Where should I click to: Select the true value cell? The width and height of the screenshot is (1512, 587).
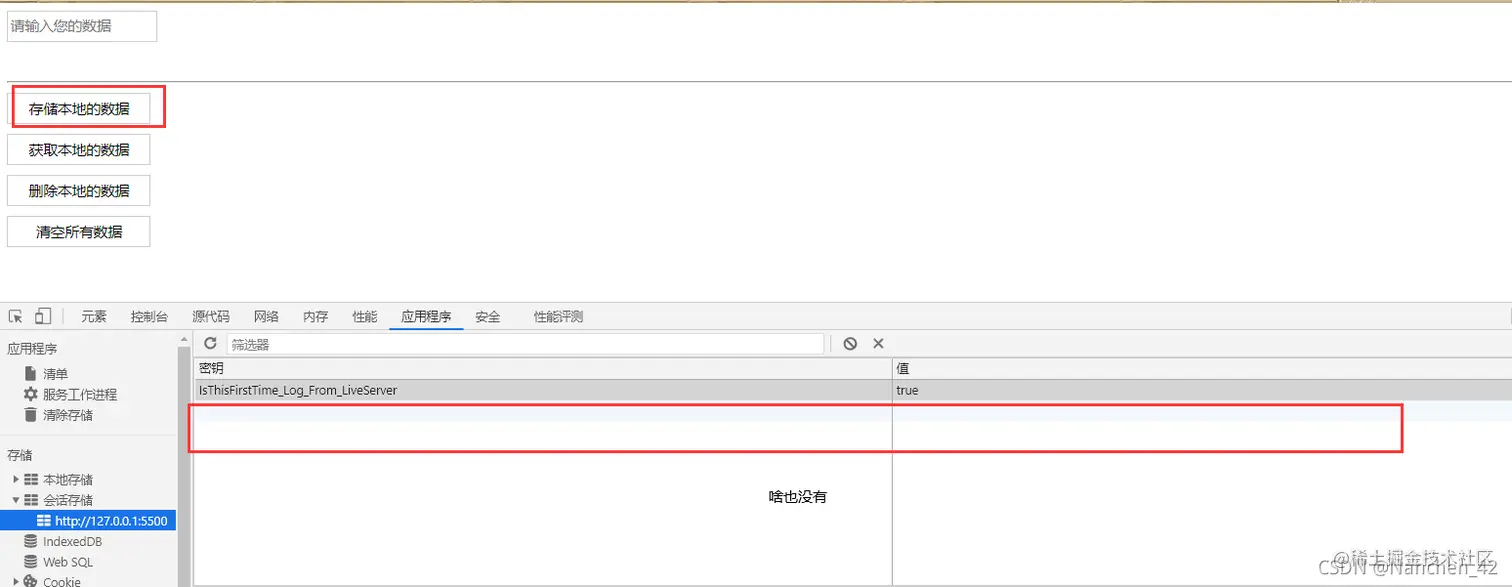point(1202,390)
